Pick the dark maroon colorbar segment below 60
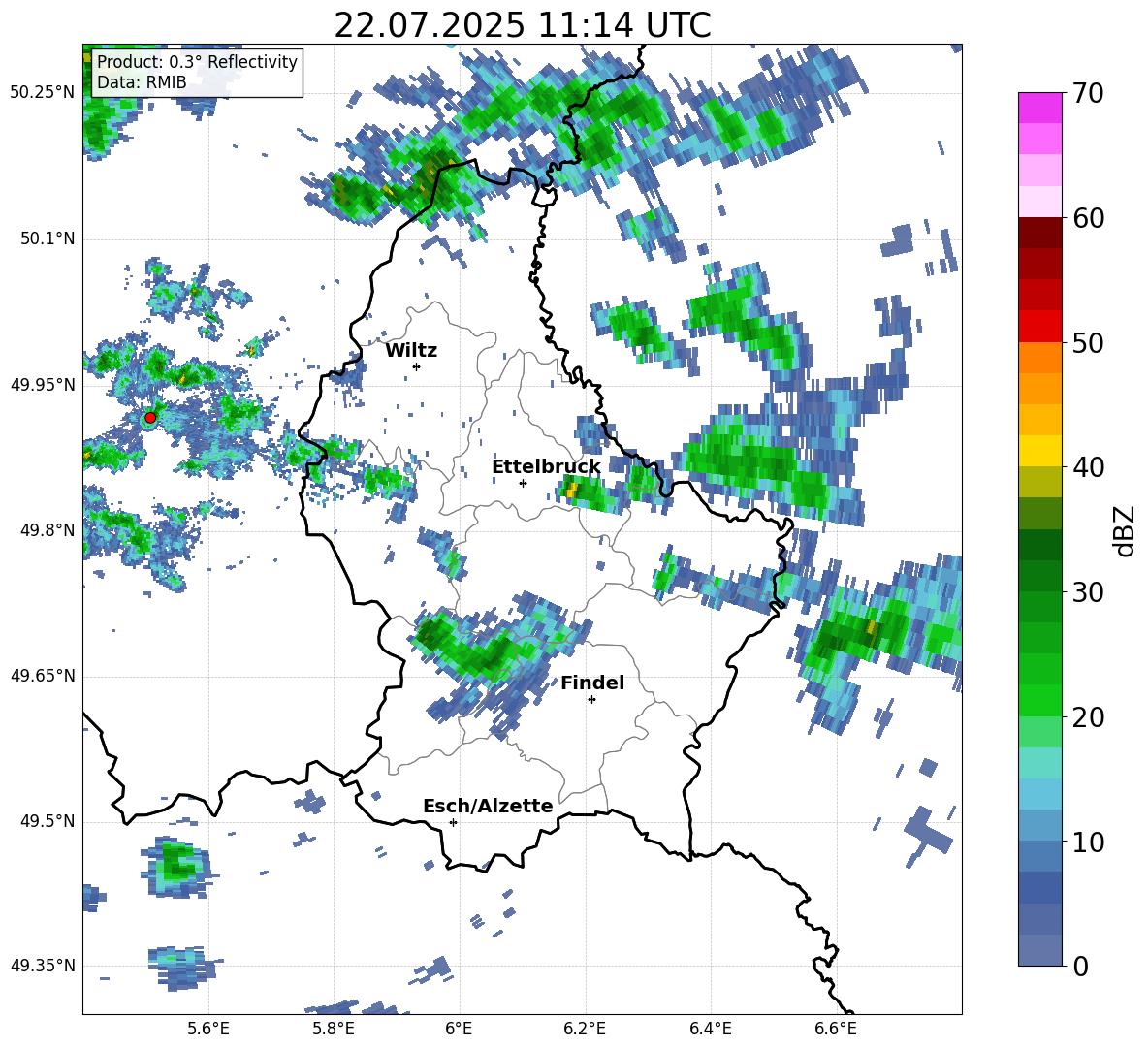 pyautogui.click(x=1039, y=233)
